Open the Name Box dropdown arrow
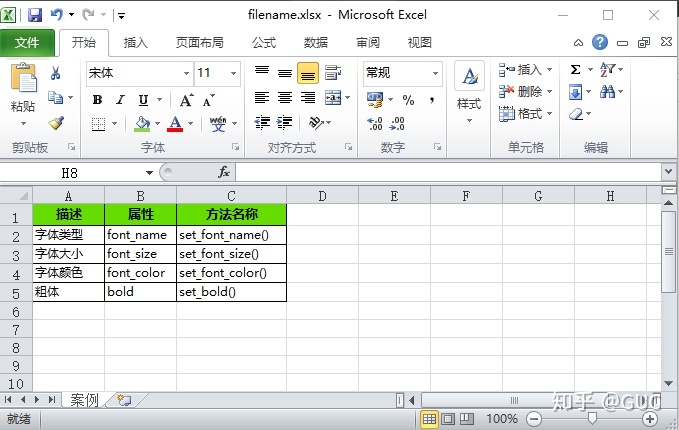Viewport: 679px width, 430px height. click(x=149, y=173)
